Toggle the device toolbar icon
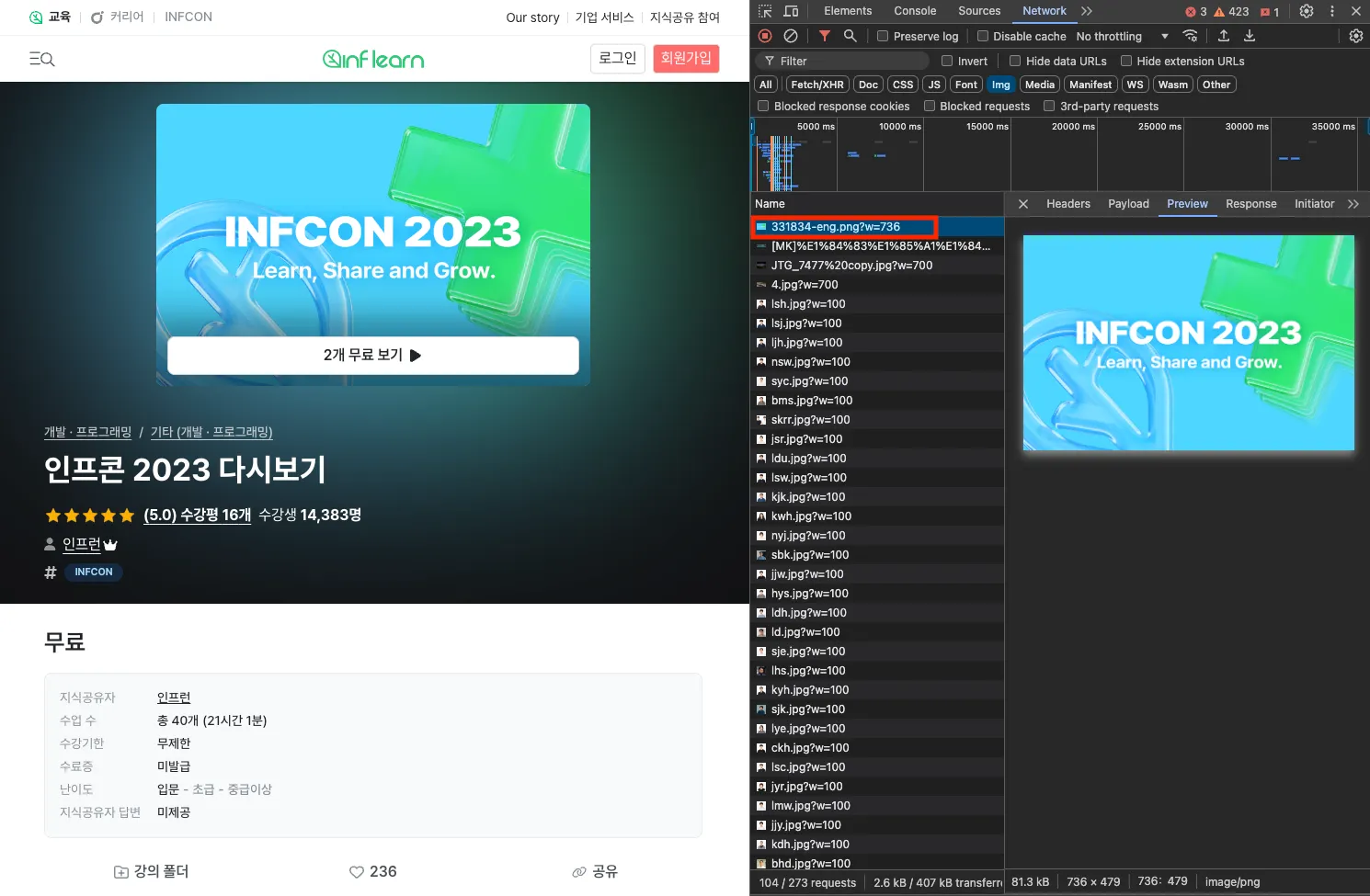 point(791,11)
